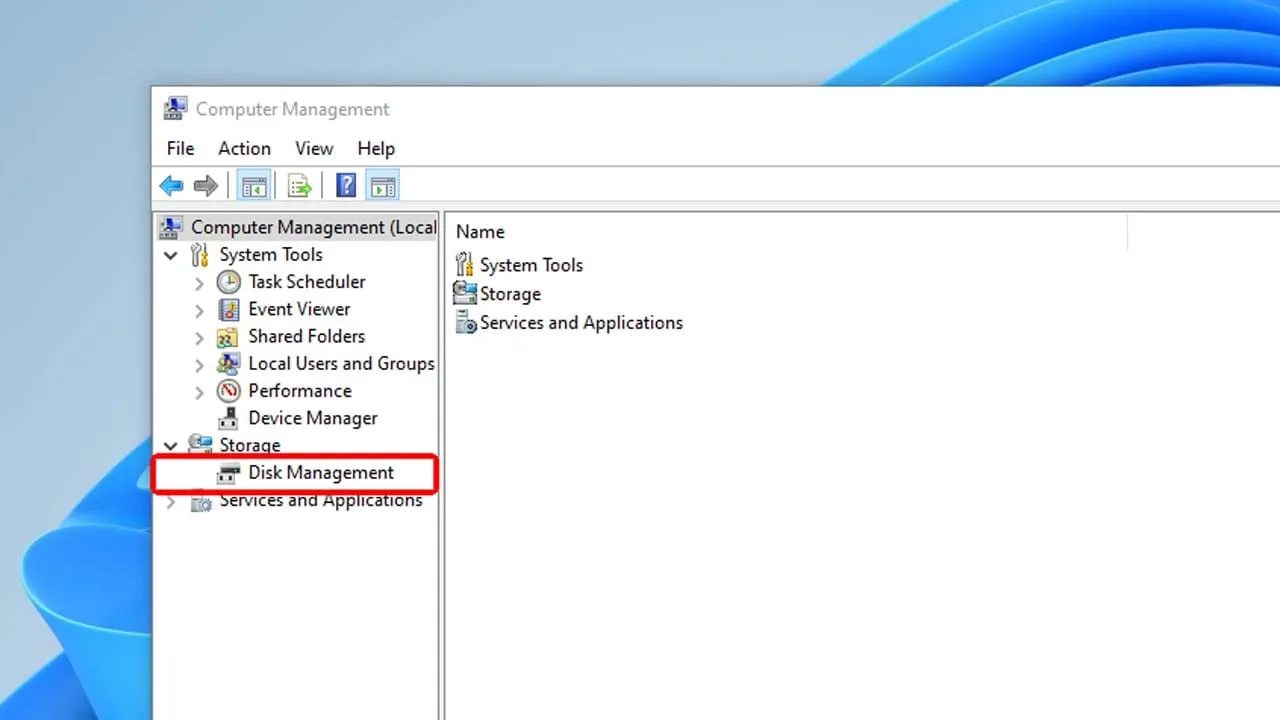Expand the Shared Folders node

click(199, 337)
